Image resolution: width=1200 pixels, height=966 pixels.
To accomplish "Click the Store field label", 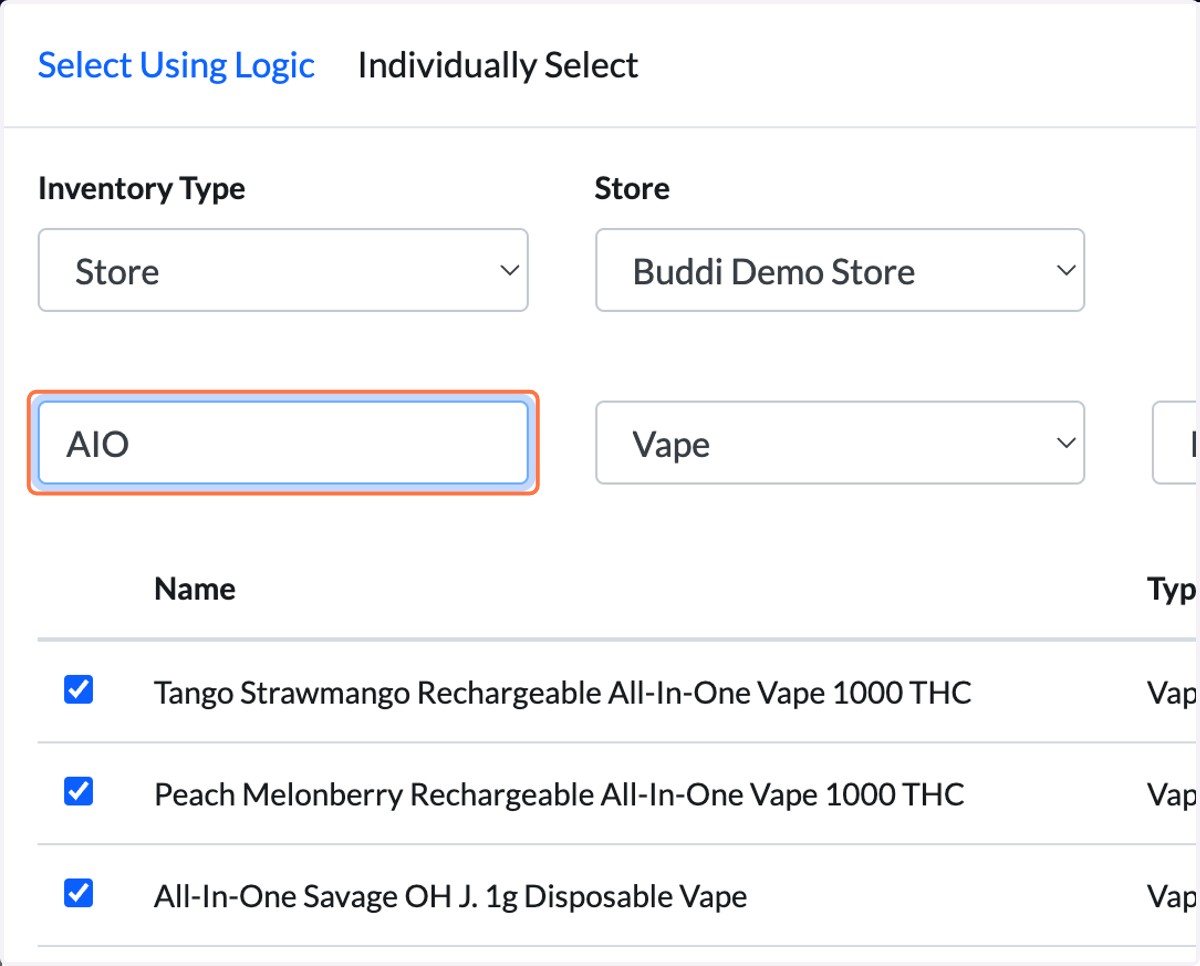I will click(632, 188).
